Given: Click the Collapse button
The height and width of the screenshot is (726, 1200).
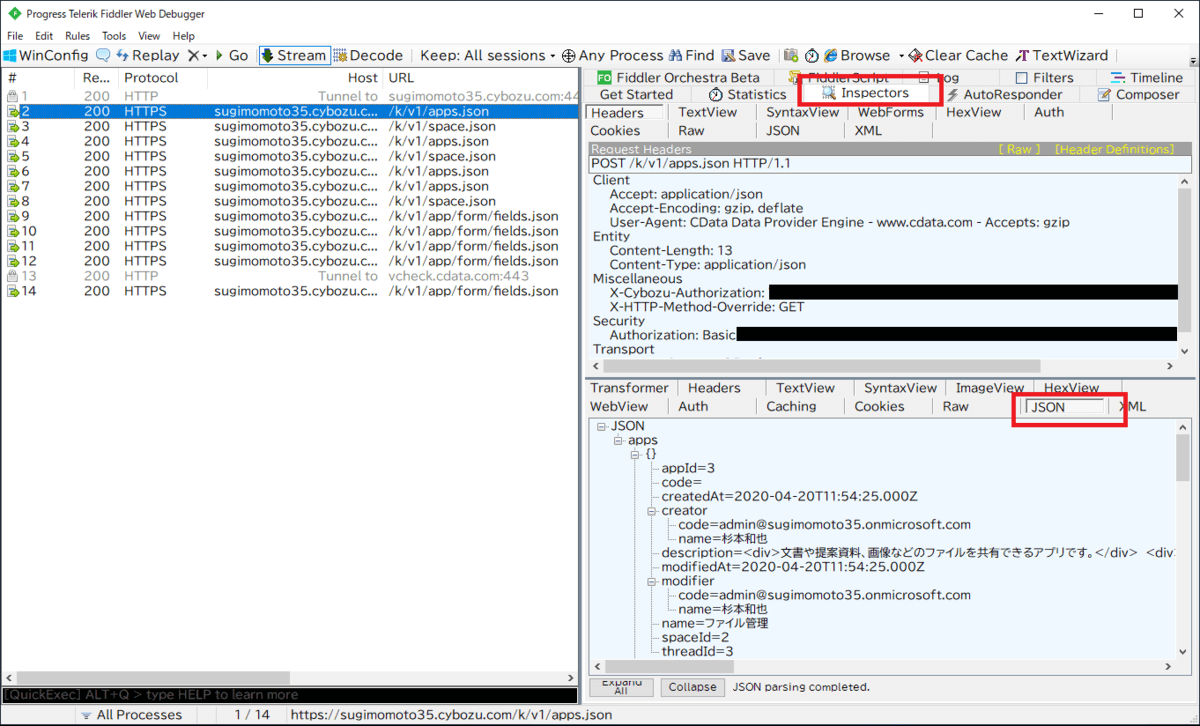Looking at the screenshot, I should [693, 687].
